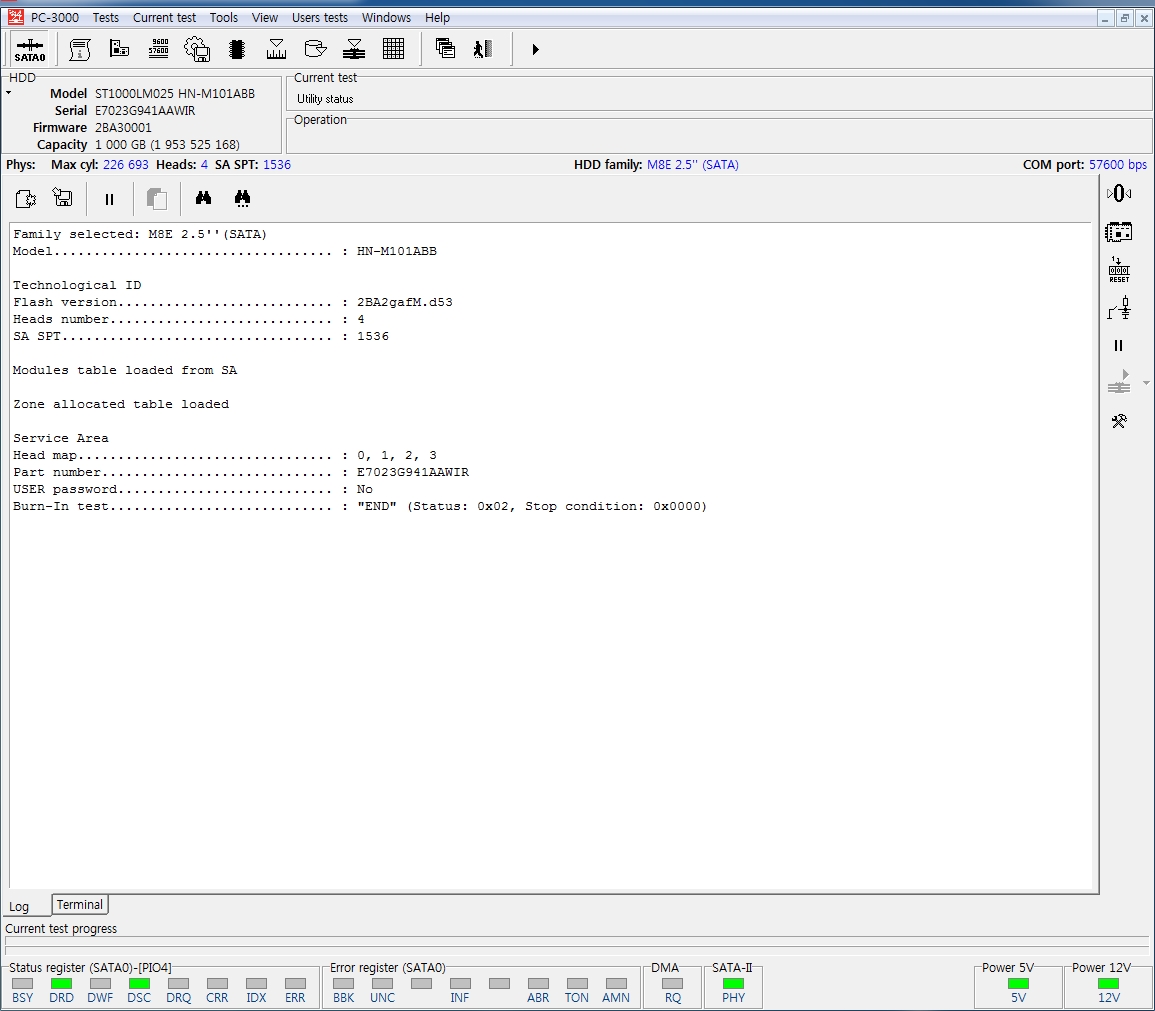Click the RESET counter icon in right sidebar
The width and height of the screenshot is (1155, 1011).
tap(1118, 270)
